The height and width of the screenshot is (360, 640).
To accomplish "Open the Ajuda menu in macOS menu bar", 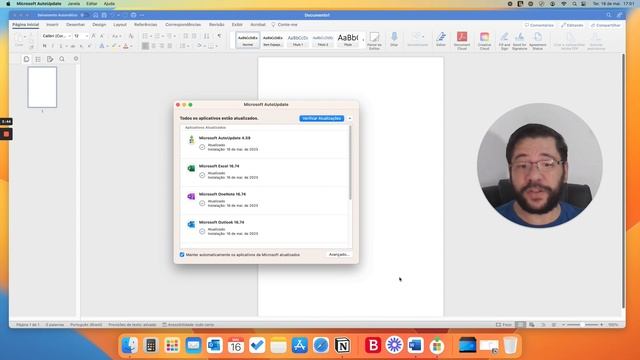I will 109,4.
